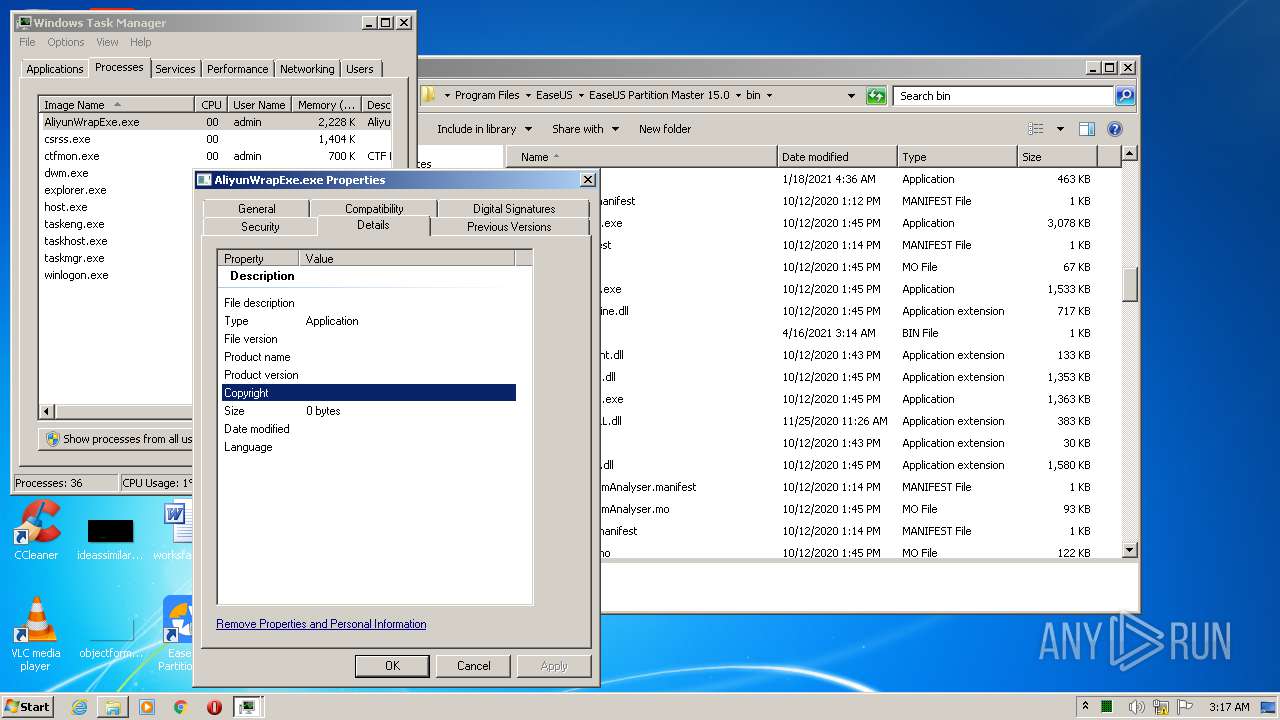
Task: Select csrss.exe process row
Action: [x=215, y=139]
